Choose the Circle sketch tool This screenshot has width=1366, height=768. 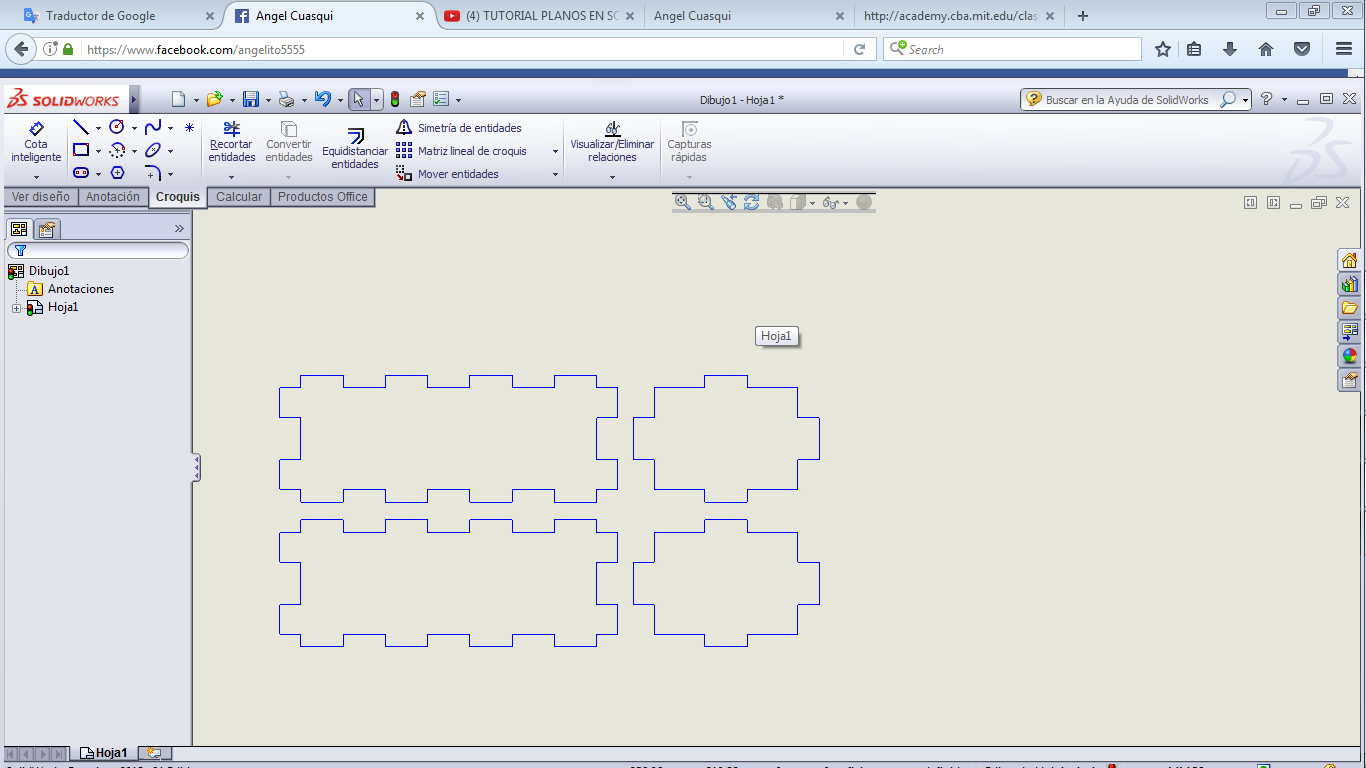pyautogui.click(x=117, y=127)
